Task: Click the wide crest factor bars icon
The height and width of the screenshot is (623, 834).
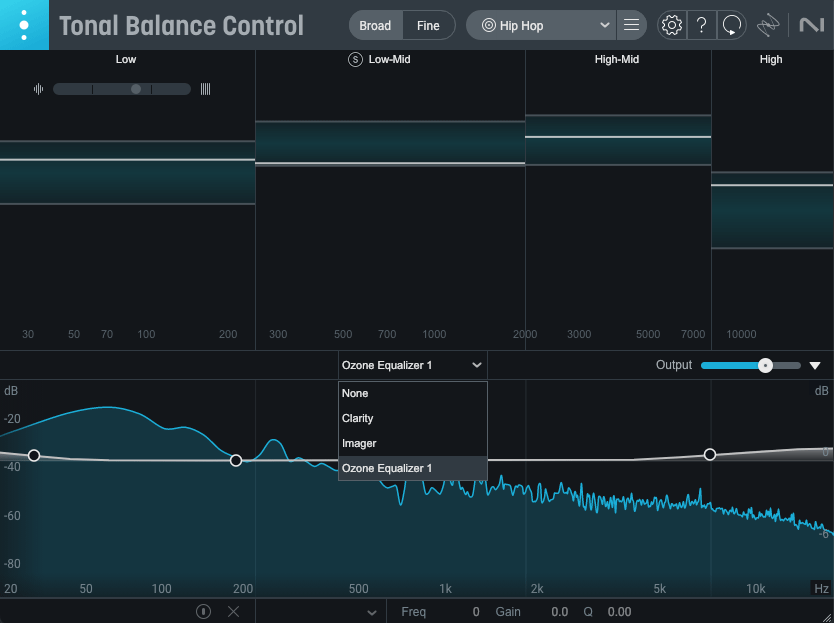Action: [x=205, y=89]
